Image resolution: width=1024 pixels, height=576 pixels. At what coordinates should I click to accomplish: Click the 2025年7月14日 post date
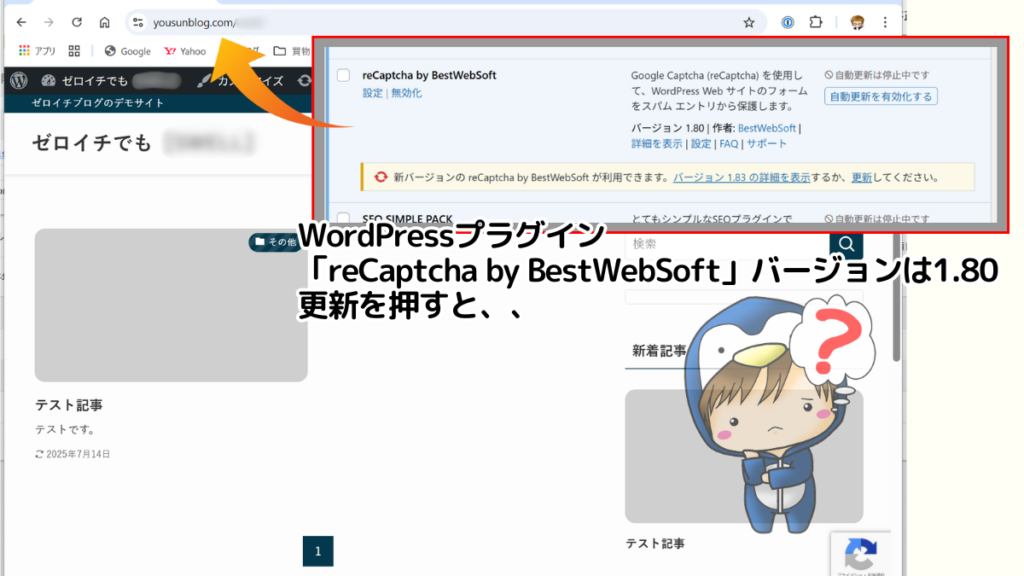pyautogui.click(x=72, y=454)
